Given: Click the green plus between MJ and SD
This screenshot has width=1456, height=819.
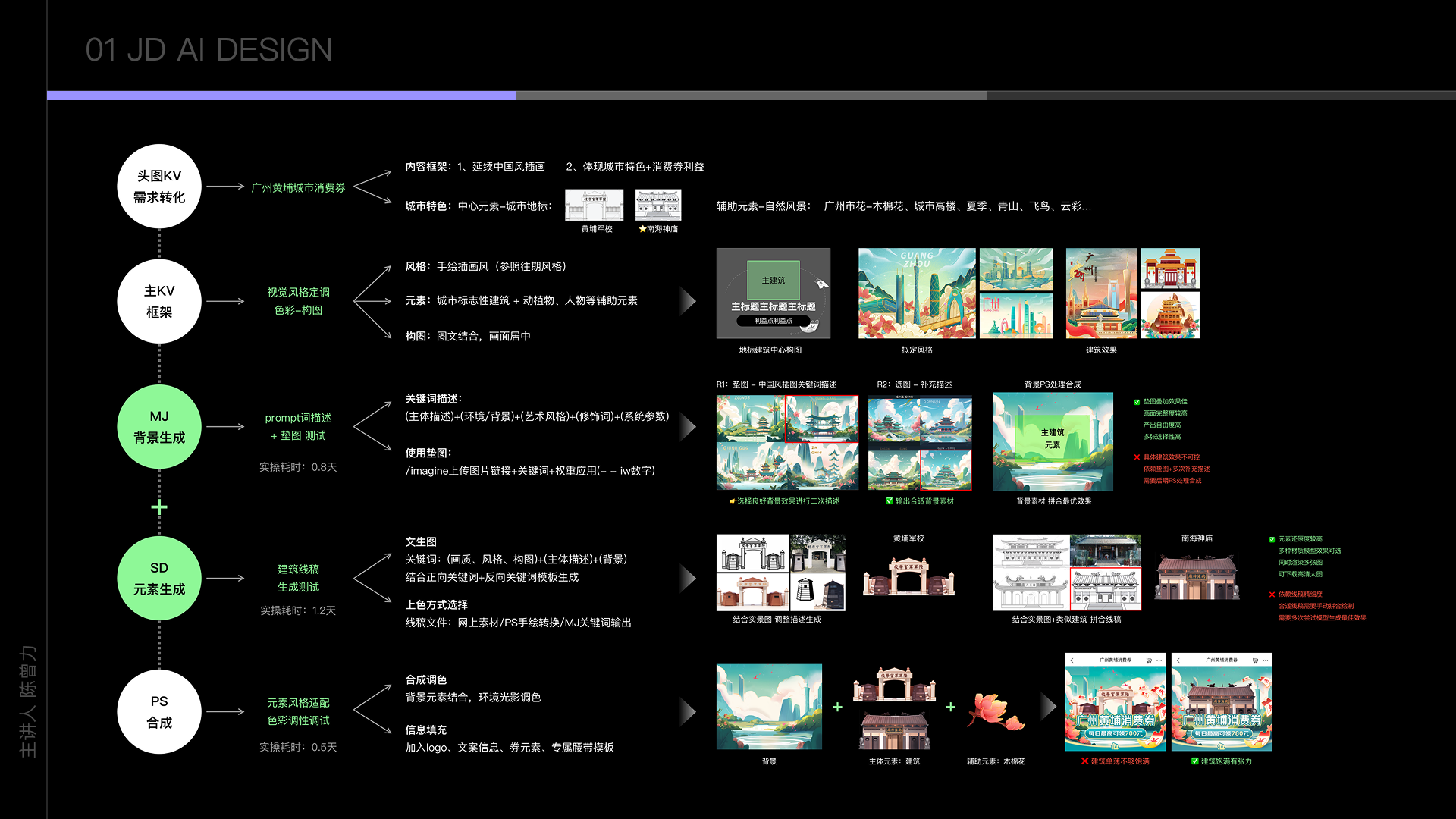Looking at the screenshot, I should (159, 507).
